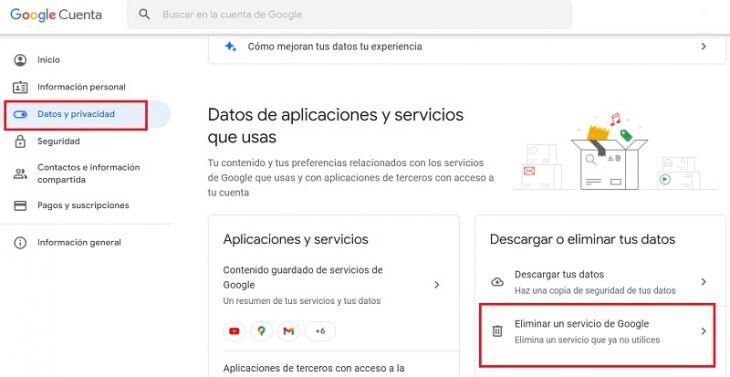The height and width of the screenshot is (377, 730).
Task: Click the chevron beside Descargar tus datos
Action: point(703,282)
